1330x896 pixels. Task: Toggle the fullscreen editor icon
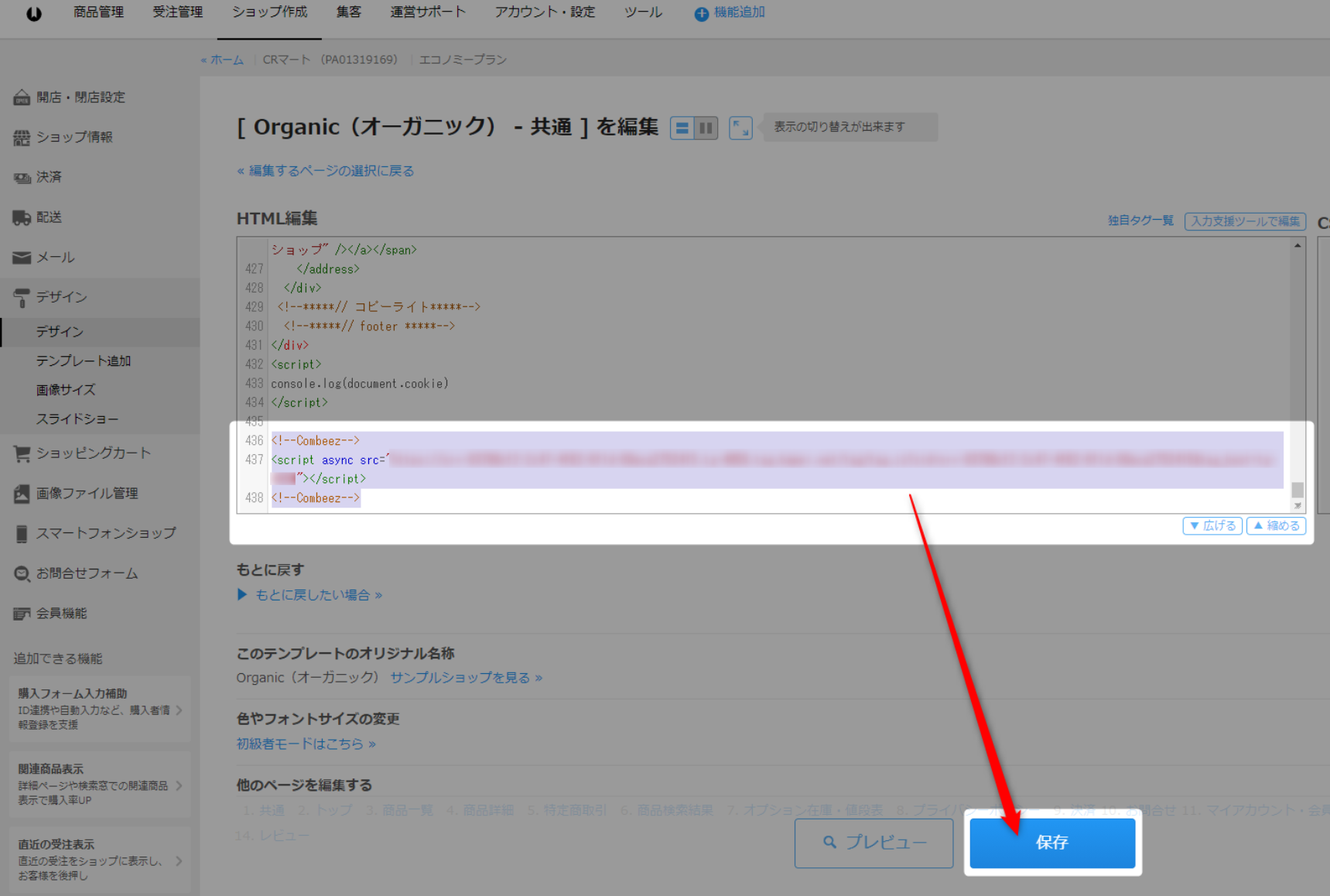[740, 128]
